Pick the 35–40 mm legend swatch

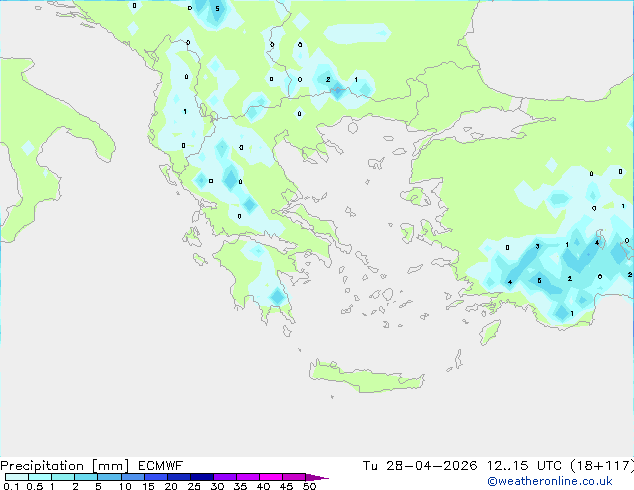(248, 477)
